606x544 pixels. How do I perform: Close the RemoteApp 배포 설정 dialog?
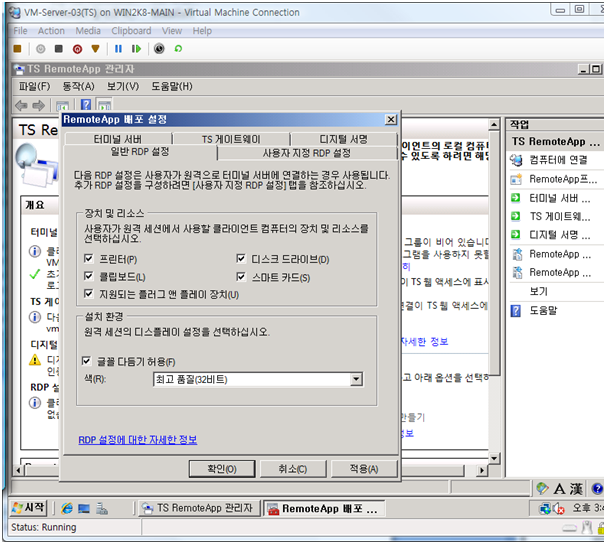(391, 120)
